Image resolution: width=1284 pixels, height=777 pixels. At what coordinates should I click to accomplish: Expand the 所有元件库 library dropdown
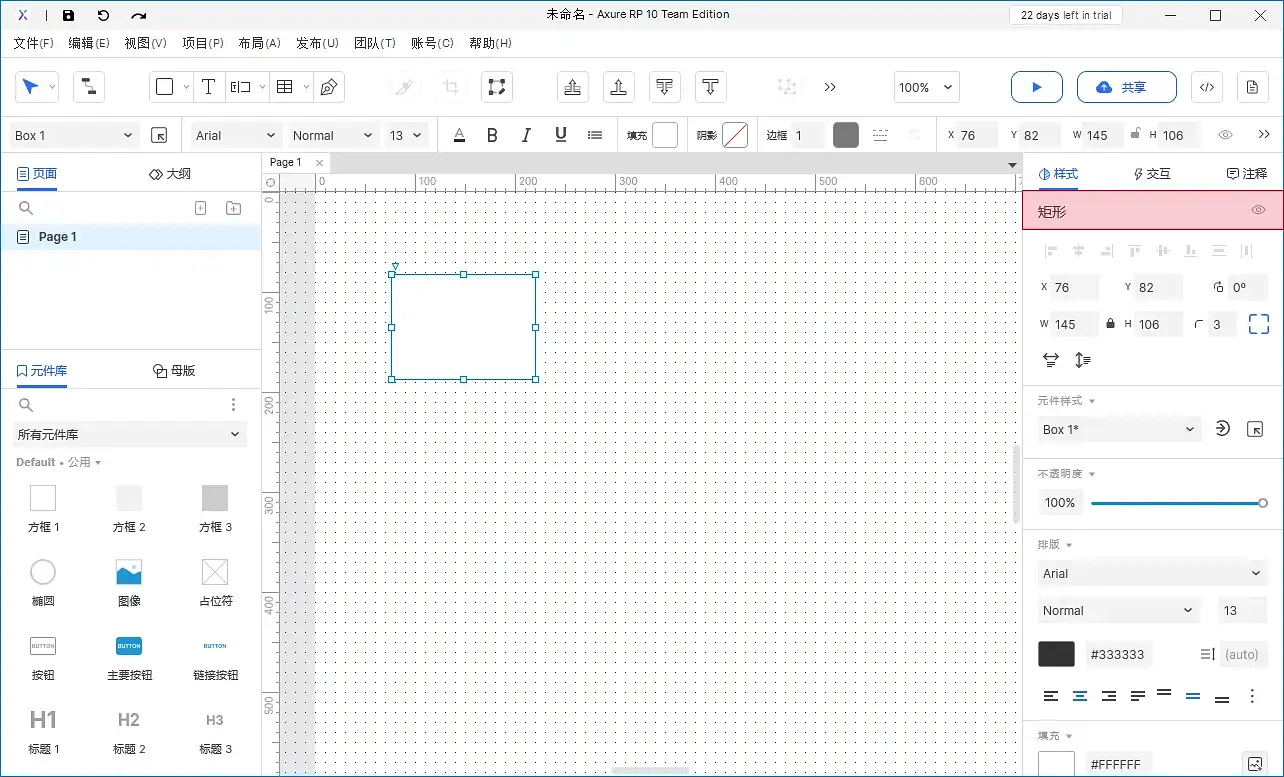coord(130,434)
